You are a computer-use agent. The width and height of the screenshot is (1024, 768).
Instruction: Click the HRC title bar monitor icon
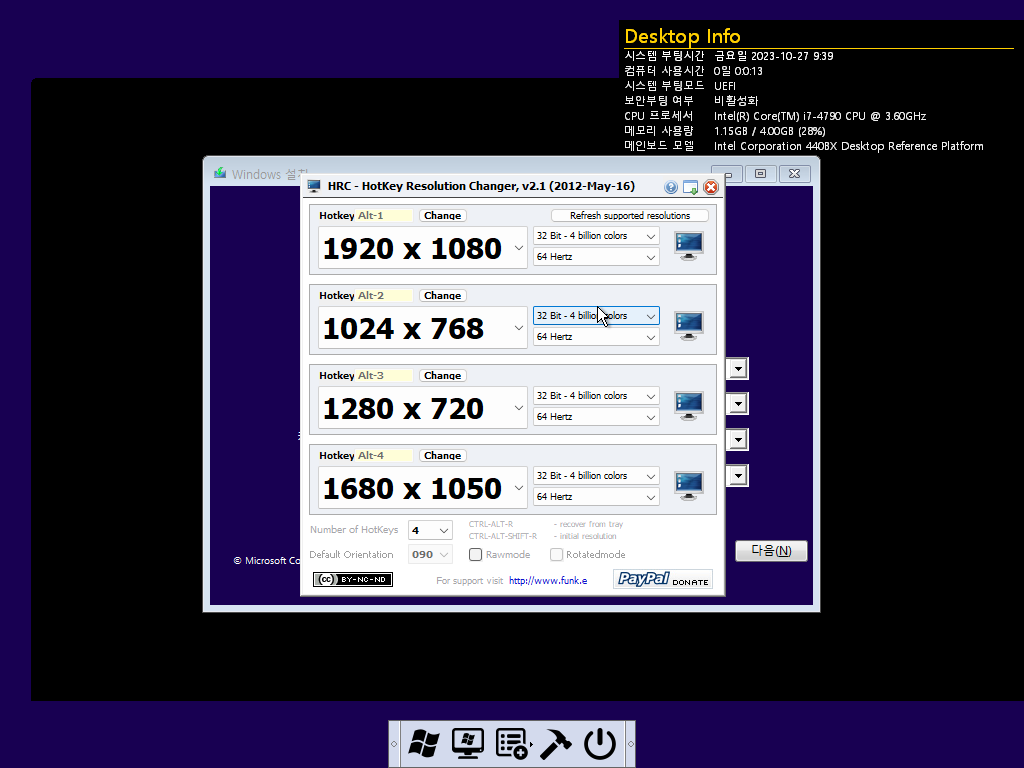(x=314, y=186)
